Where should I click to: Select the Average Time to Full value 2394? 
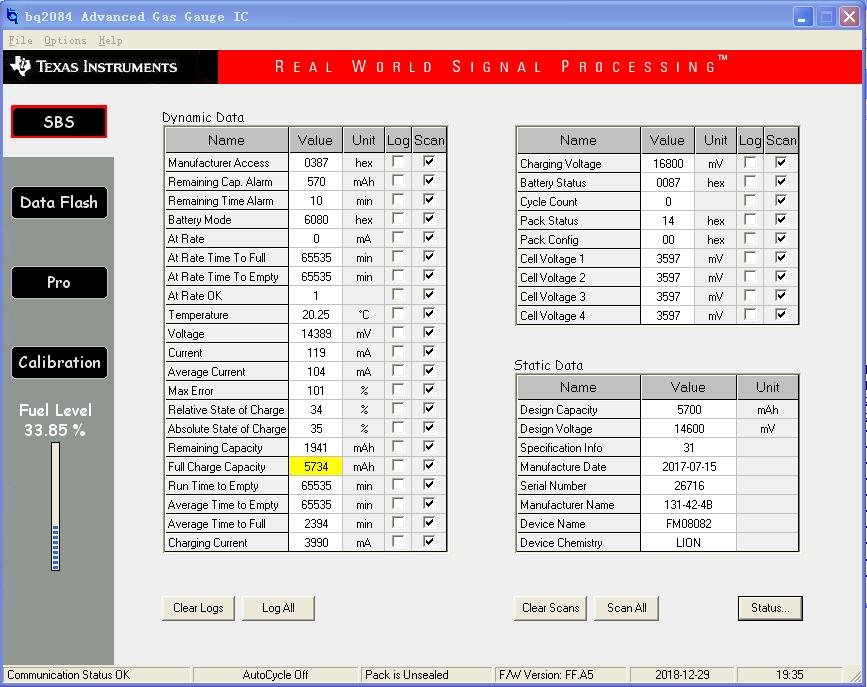coord(316,523)
